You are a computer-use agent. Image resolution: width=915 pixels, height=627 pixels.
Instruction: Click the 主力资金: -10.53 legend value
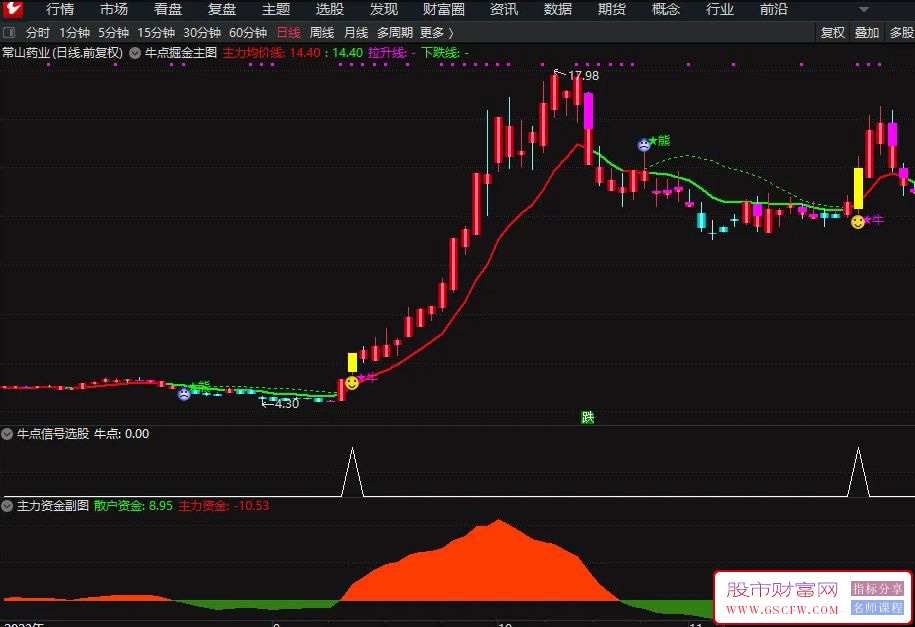tap(223, 506)
